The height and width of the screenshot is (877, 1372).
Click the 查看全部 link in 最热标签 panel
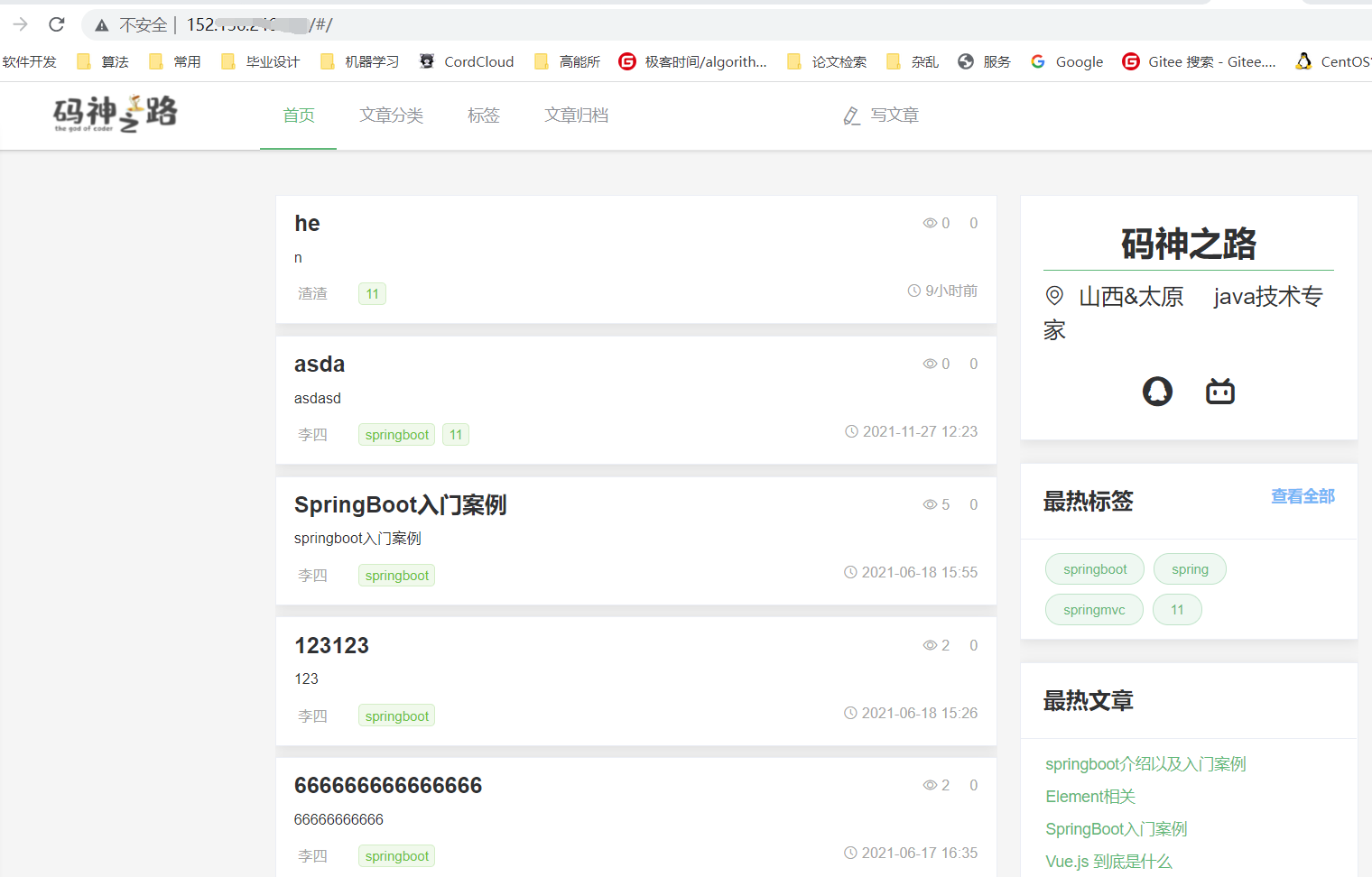(x=1302, y=495)
